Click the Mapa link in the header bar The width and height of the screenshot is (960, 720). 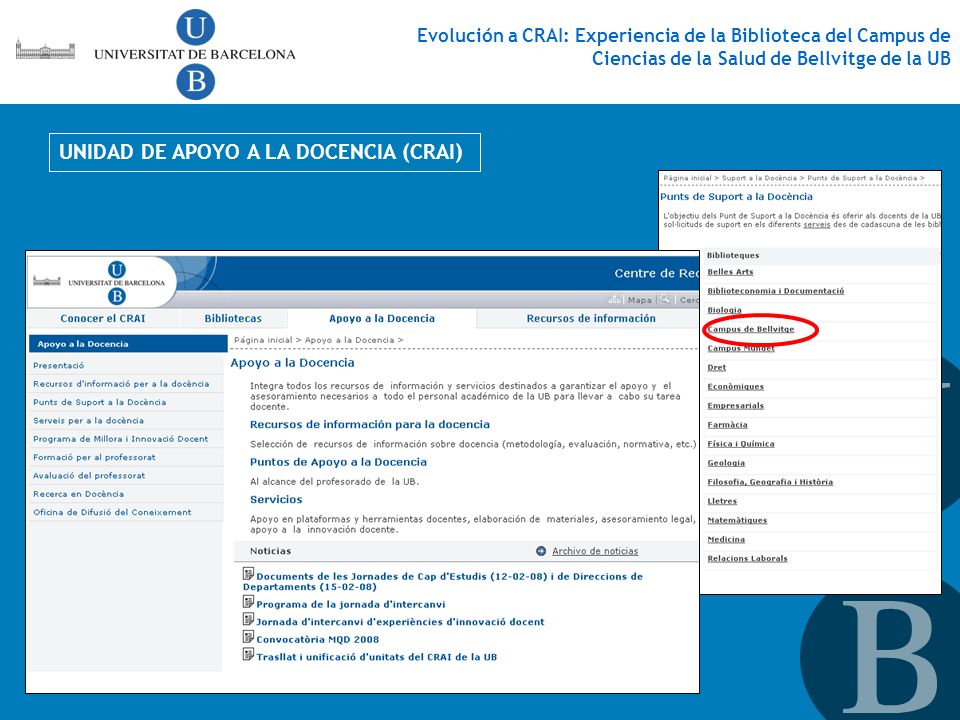coord(639,300)
